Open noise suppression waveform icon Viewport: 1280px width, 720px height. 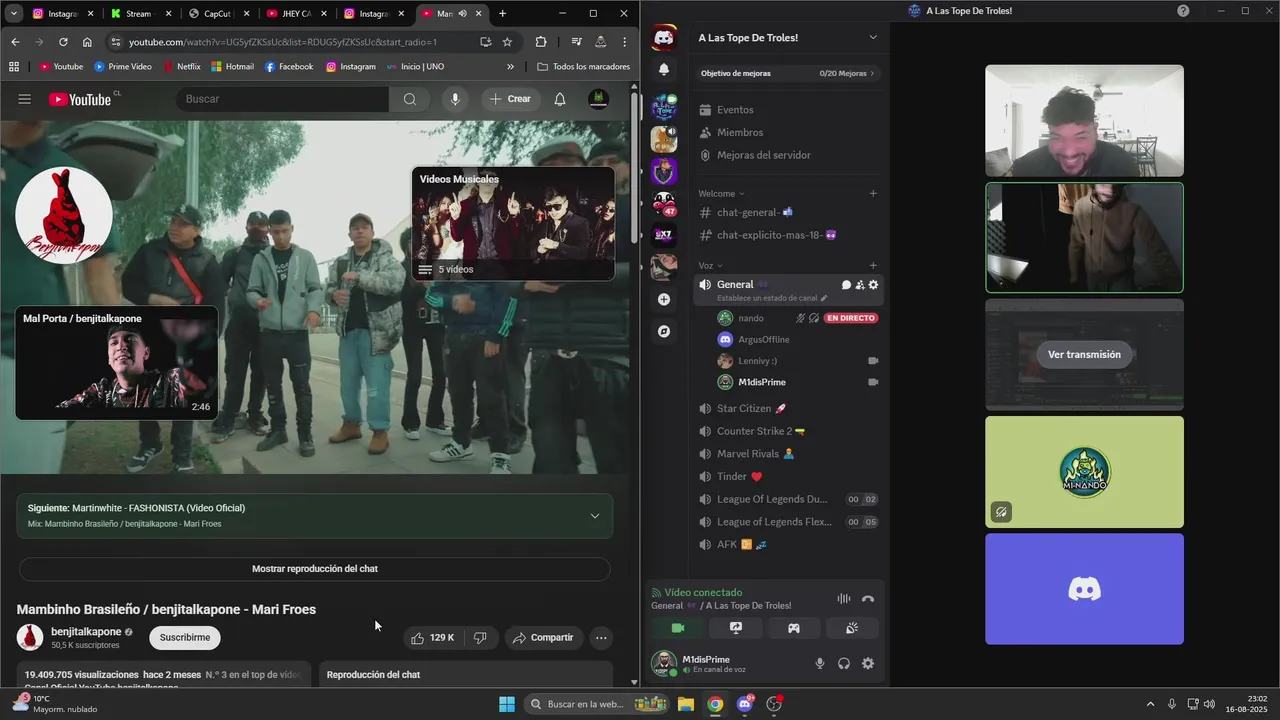tap(844, 599)
